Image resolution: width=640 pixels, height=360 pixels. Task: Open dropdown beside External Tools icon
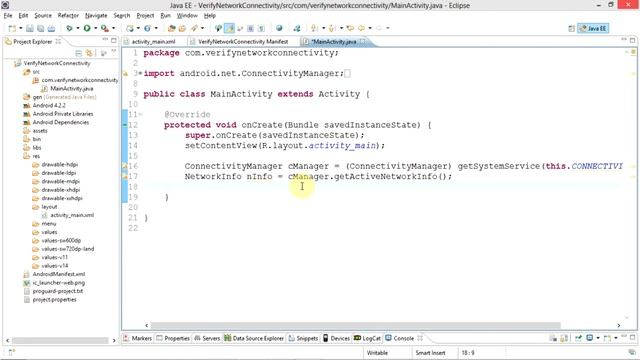point(113,28)
